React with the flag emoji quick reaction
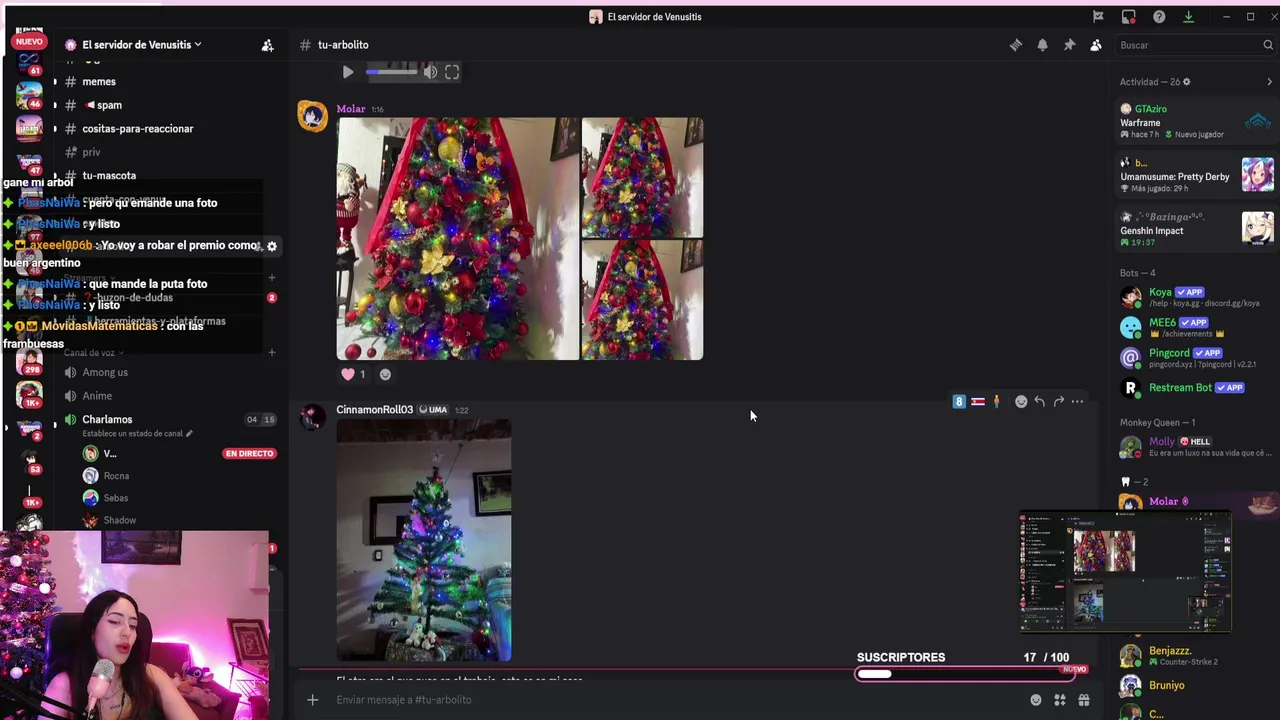 (x=978, y=401)
